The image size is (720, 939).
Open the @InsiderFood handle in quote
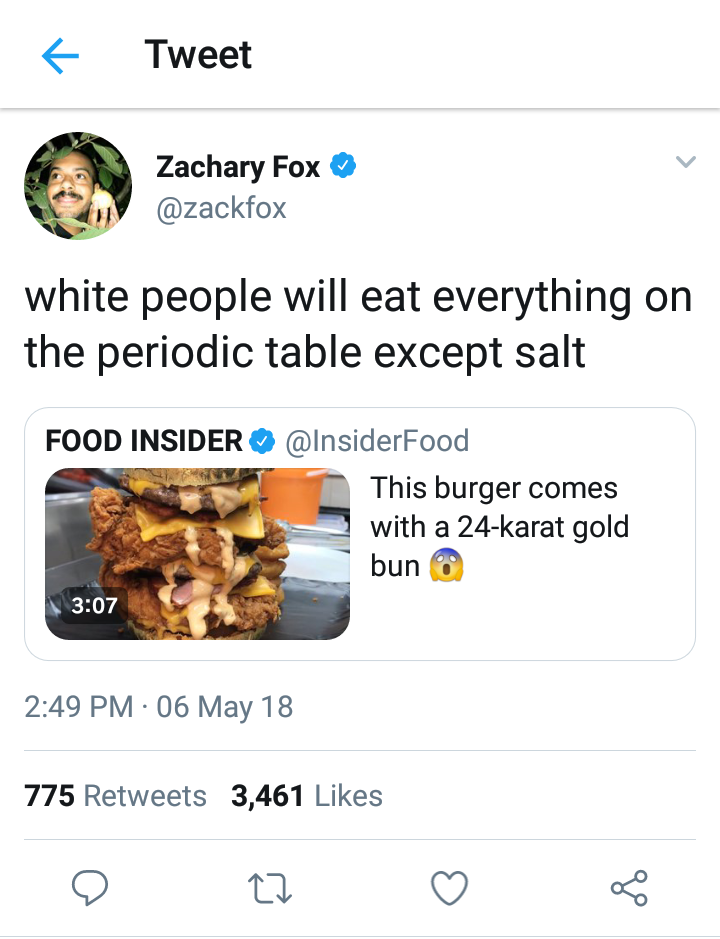377,440
